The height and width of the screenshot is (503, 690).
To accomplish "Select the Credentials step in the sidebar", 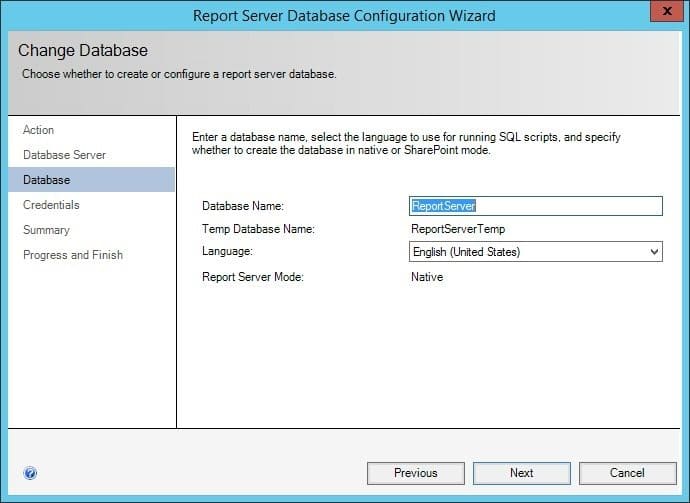I will coord(51,205).
